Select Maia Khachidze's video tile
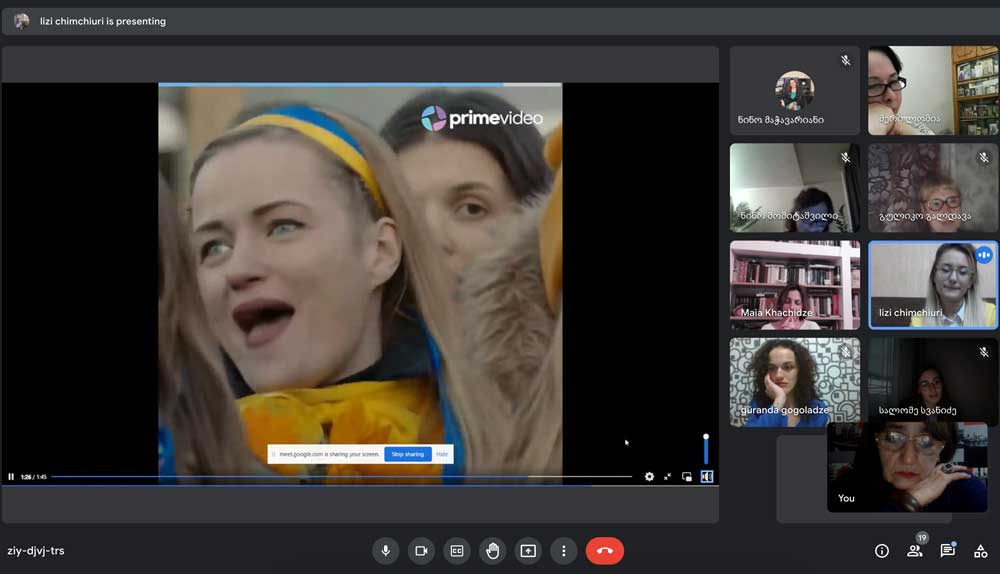The width and height of the screenshot is (1000, 574). (794, 285)
